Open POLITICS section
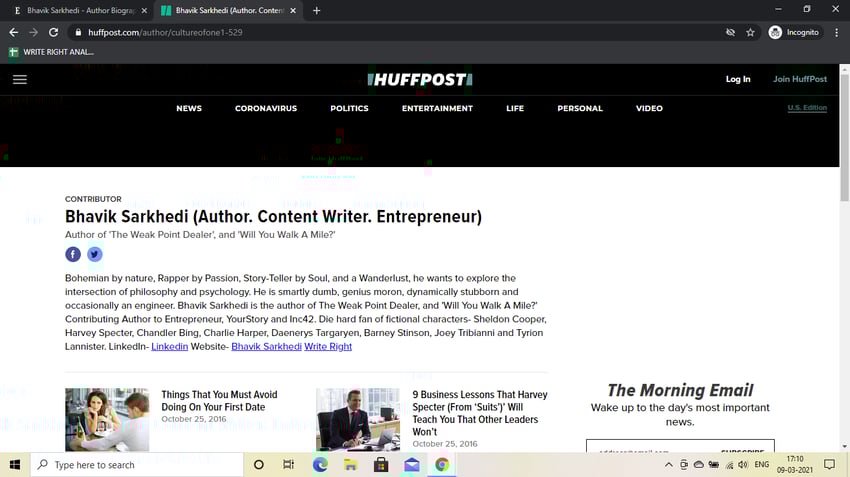850x477 pixels. (x=349, y=108)
